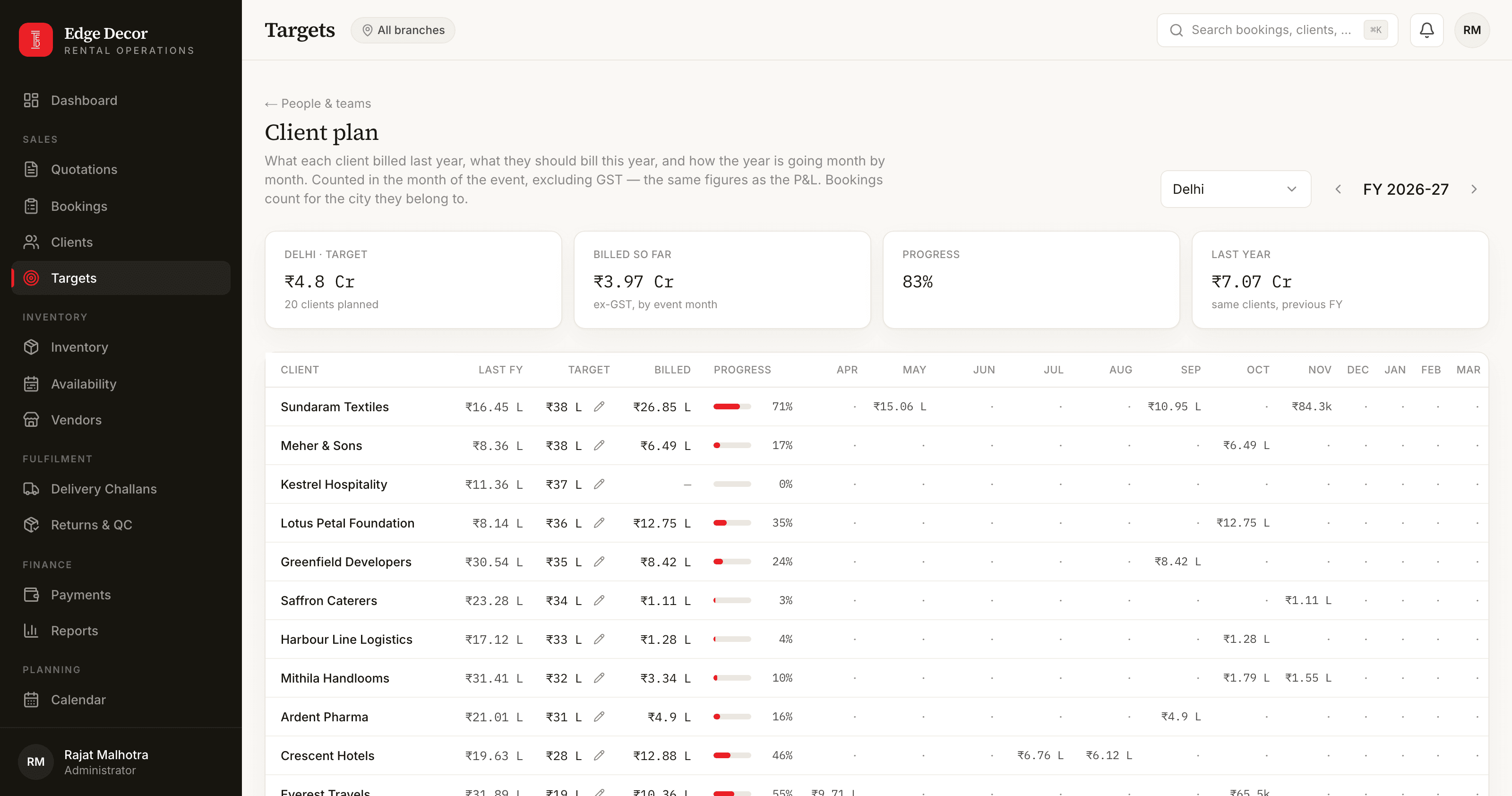The width and height of the screenshot is (1512, 796).
Task: Click the Edge Decor red logo icon
Action: (x=36, y=40)
